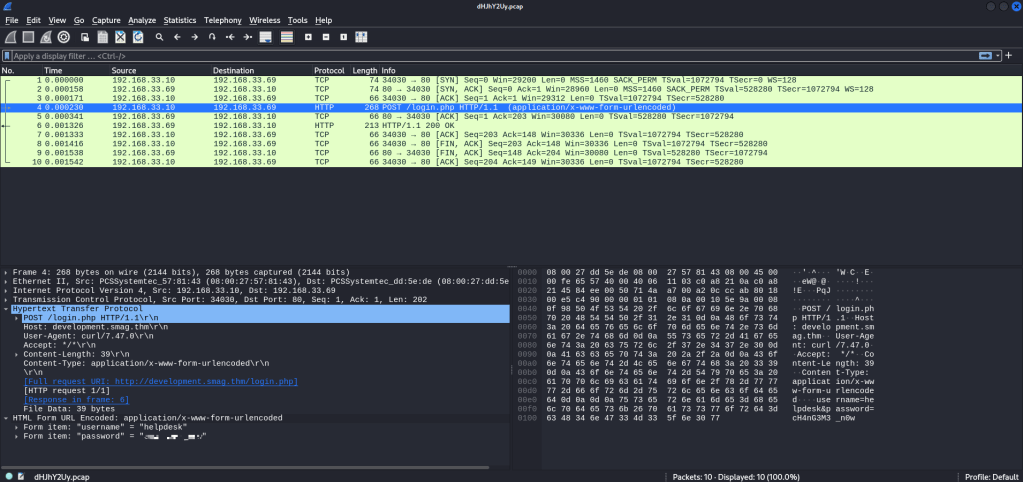The height and width of the screenshot is (482, 1023).
Task: Expand the Frame 4 tree node
Action: tap(6, 272)
